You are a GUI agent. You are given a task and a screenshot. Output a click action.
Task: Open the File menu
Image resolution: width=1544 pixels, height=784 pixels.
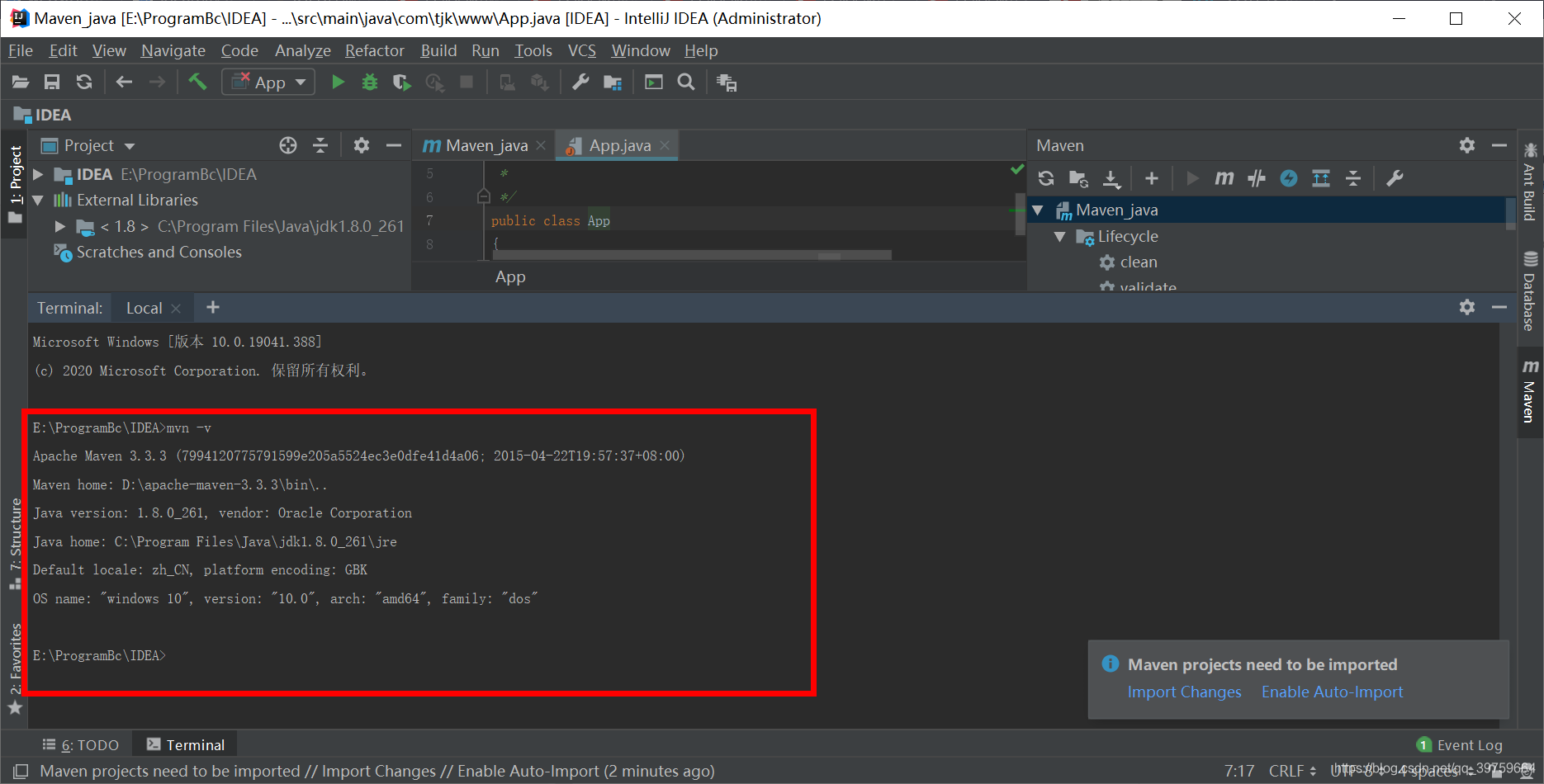(x=21, y=50)
